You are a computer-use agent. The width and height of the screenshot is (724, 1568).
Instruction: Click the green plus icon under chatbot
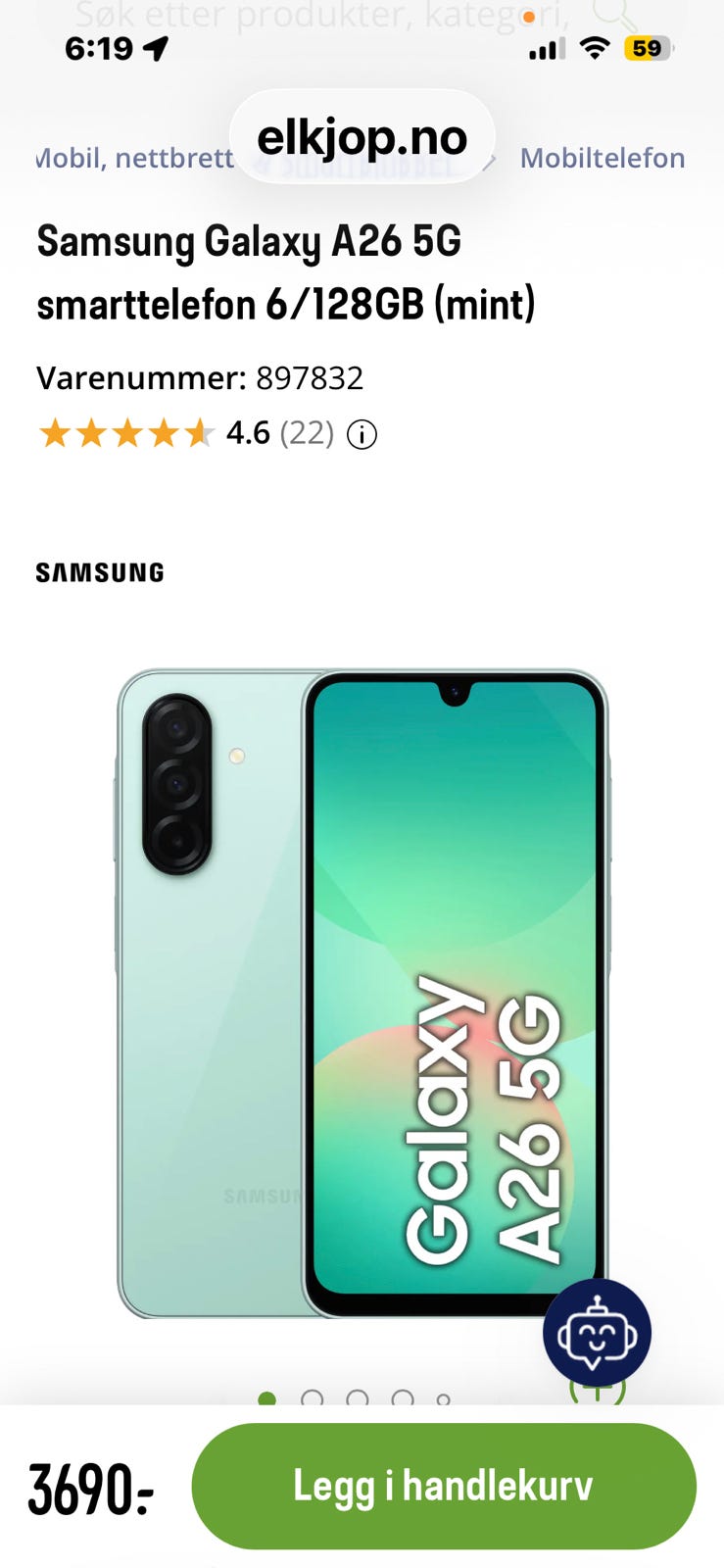click(597, 1390)
